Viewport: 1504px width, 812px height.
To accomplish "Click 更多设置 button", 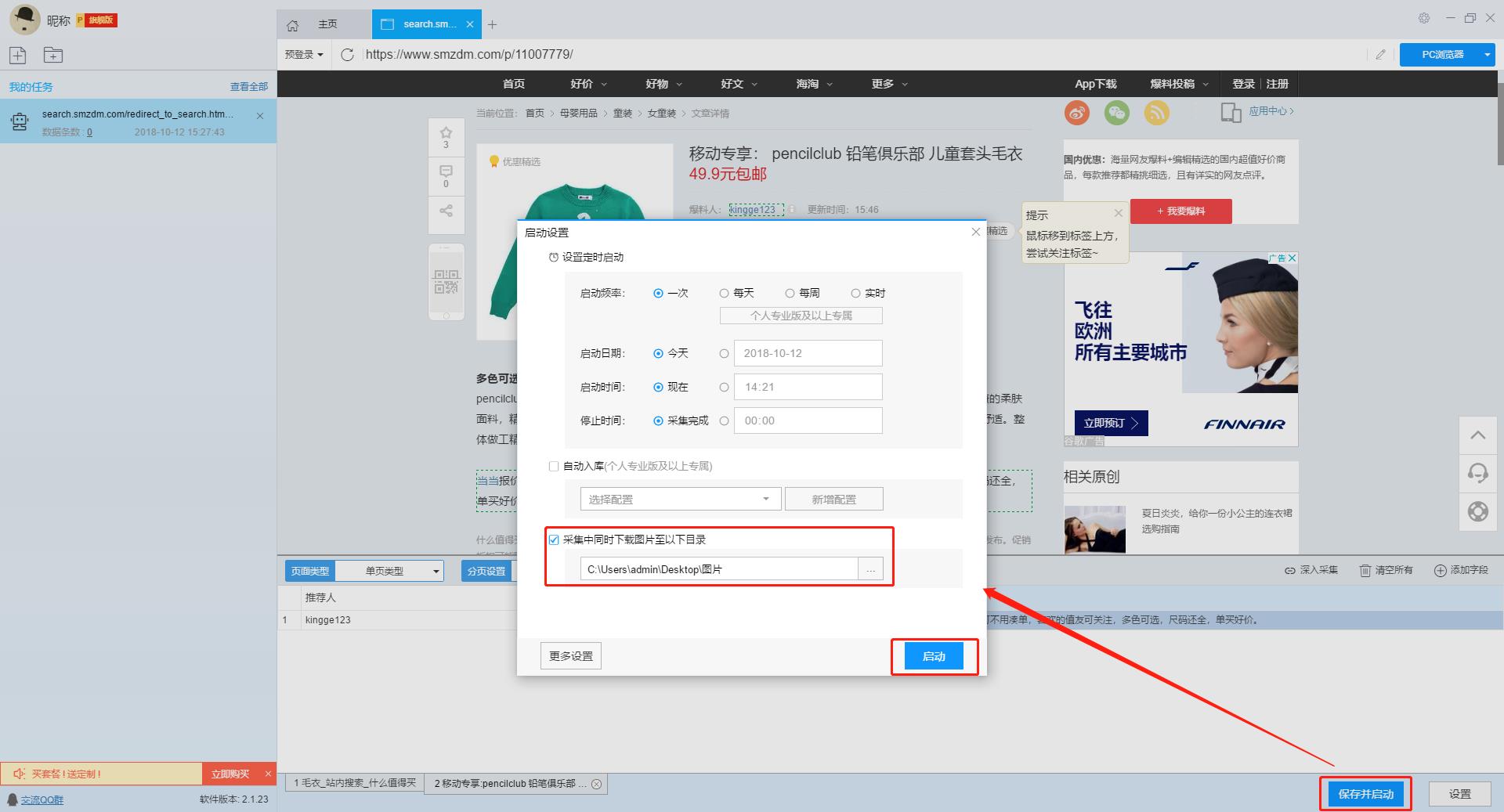I will click(571, 656).
